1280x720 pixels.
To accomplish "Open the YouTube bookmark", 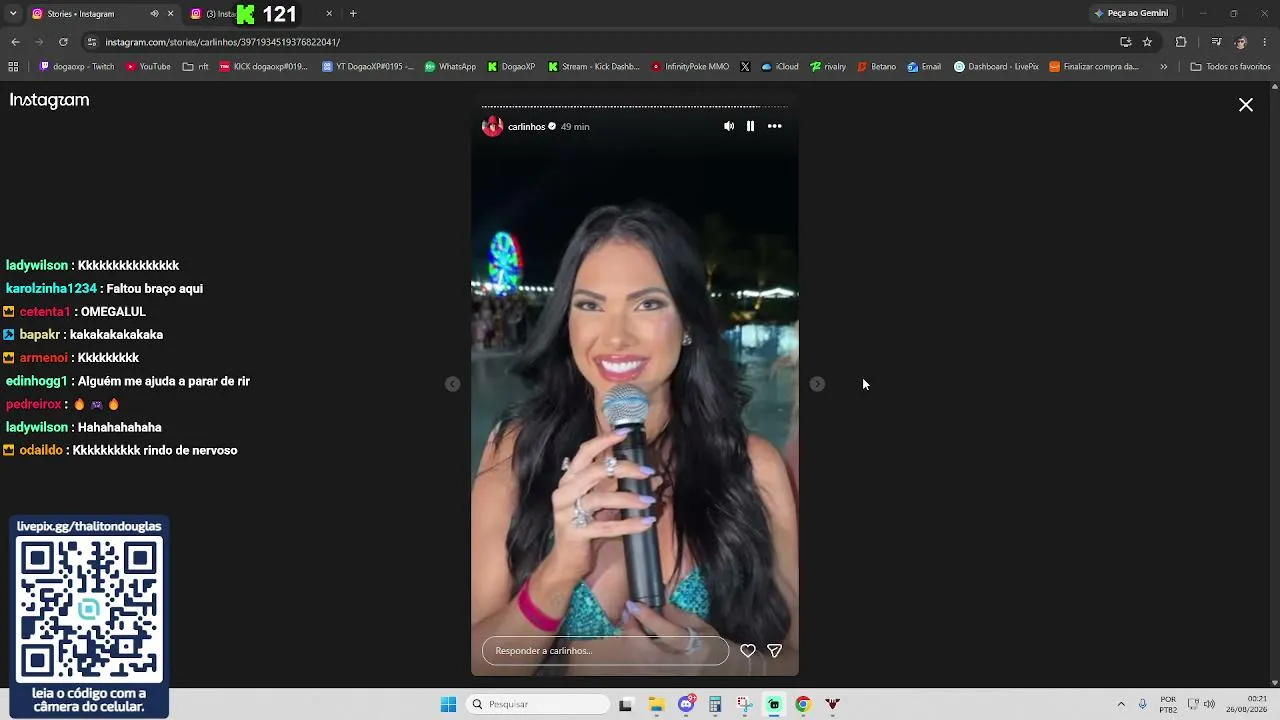I will tap(148, 67).
